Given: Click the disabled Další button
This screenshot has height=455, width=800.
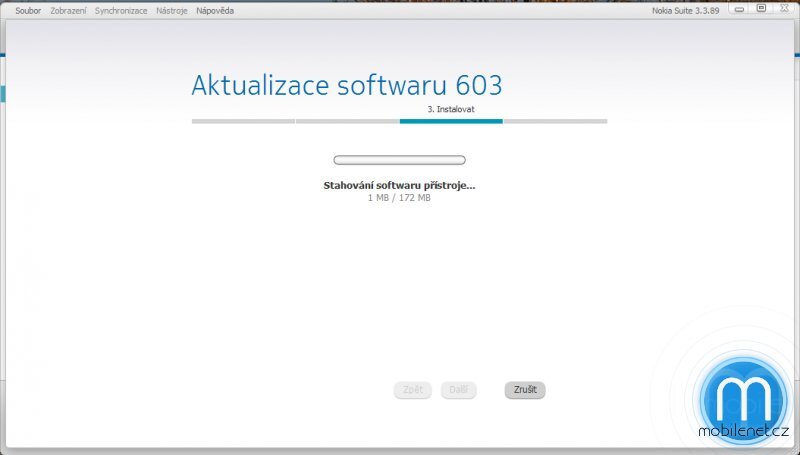Looking at the screenshot, I should 458,390.
